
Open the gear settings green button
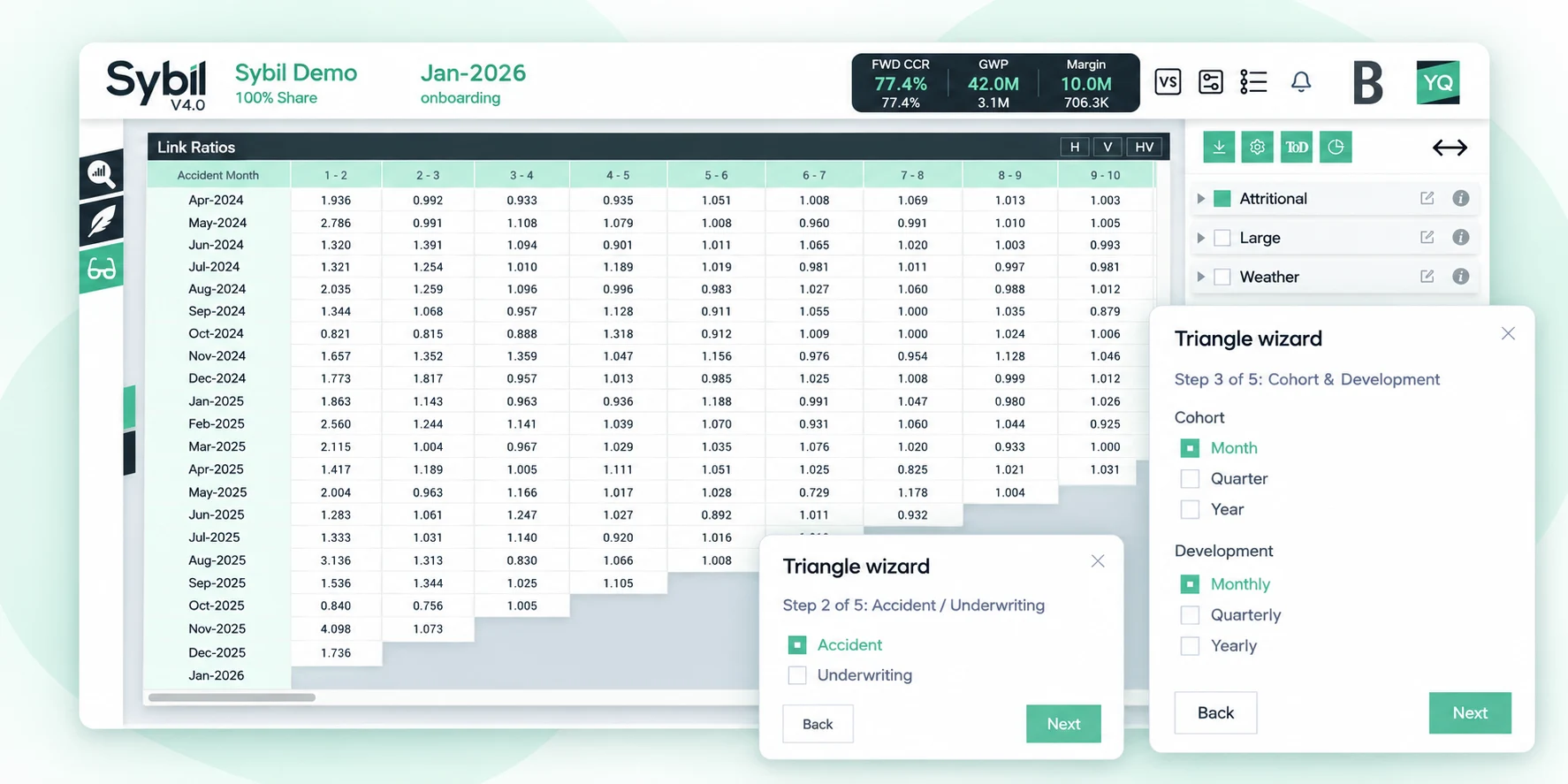pyautogui.click(x=1257, y=148)
